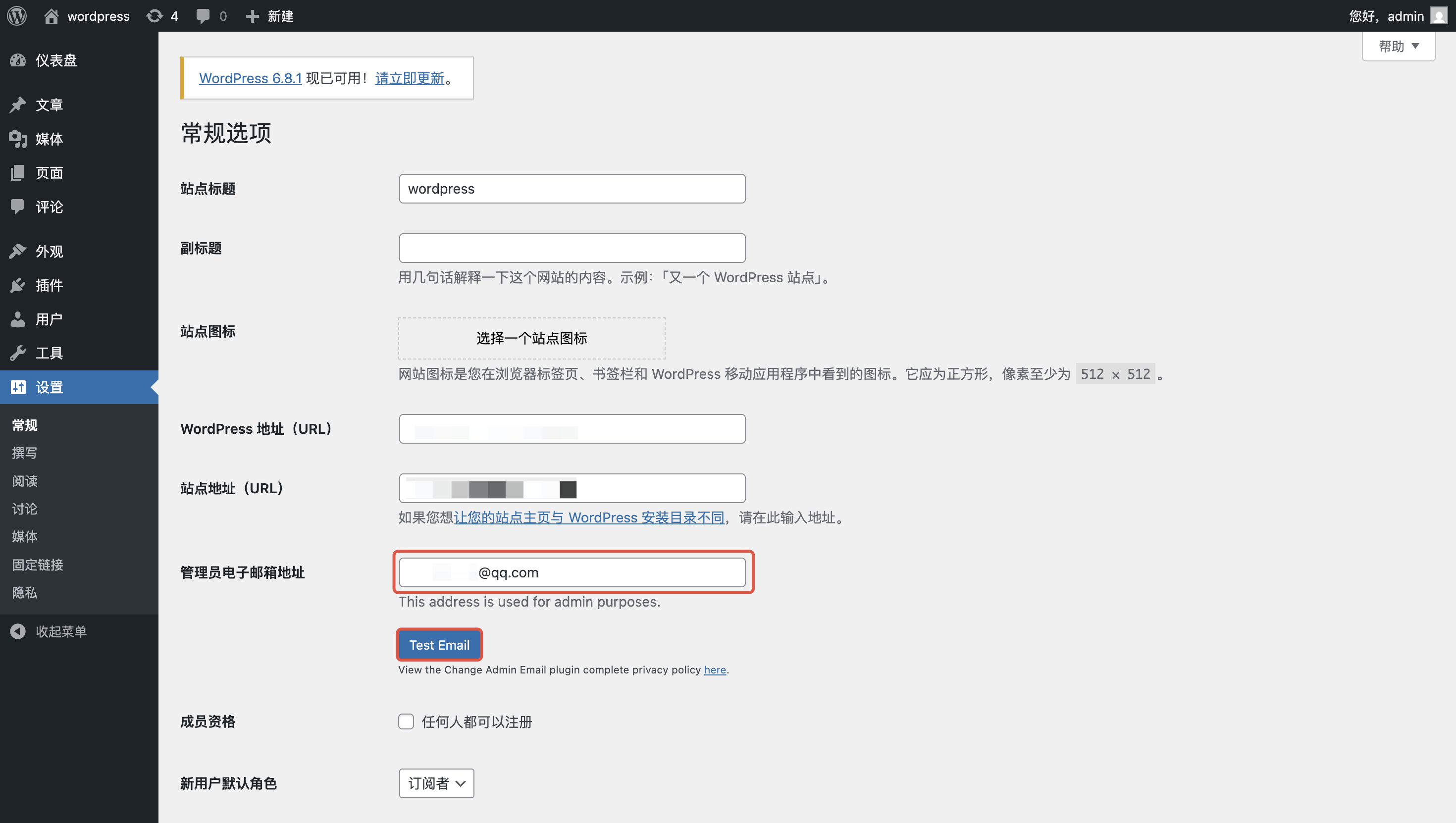Open 常规 settings submenu
1456x823 pixels.
[25, 425]
